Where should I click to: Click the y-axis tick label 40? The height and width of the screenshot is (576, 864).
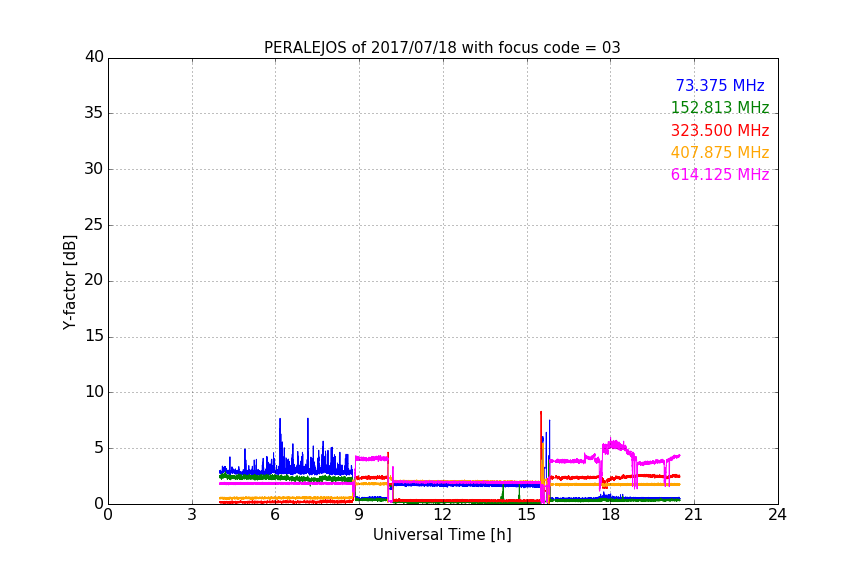coord(94,57)
